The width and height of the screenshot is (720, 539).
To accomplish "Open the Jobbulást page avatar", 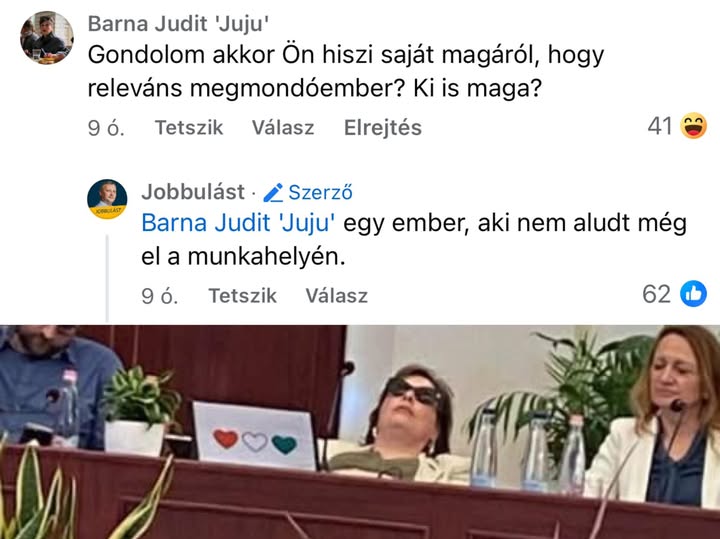I will click(107, 199).
